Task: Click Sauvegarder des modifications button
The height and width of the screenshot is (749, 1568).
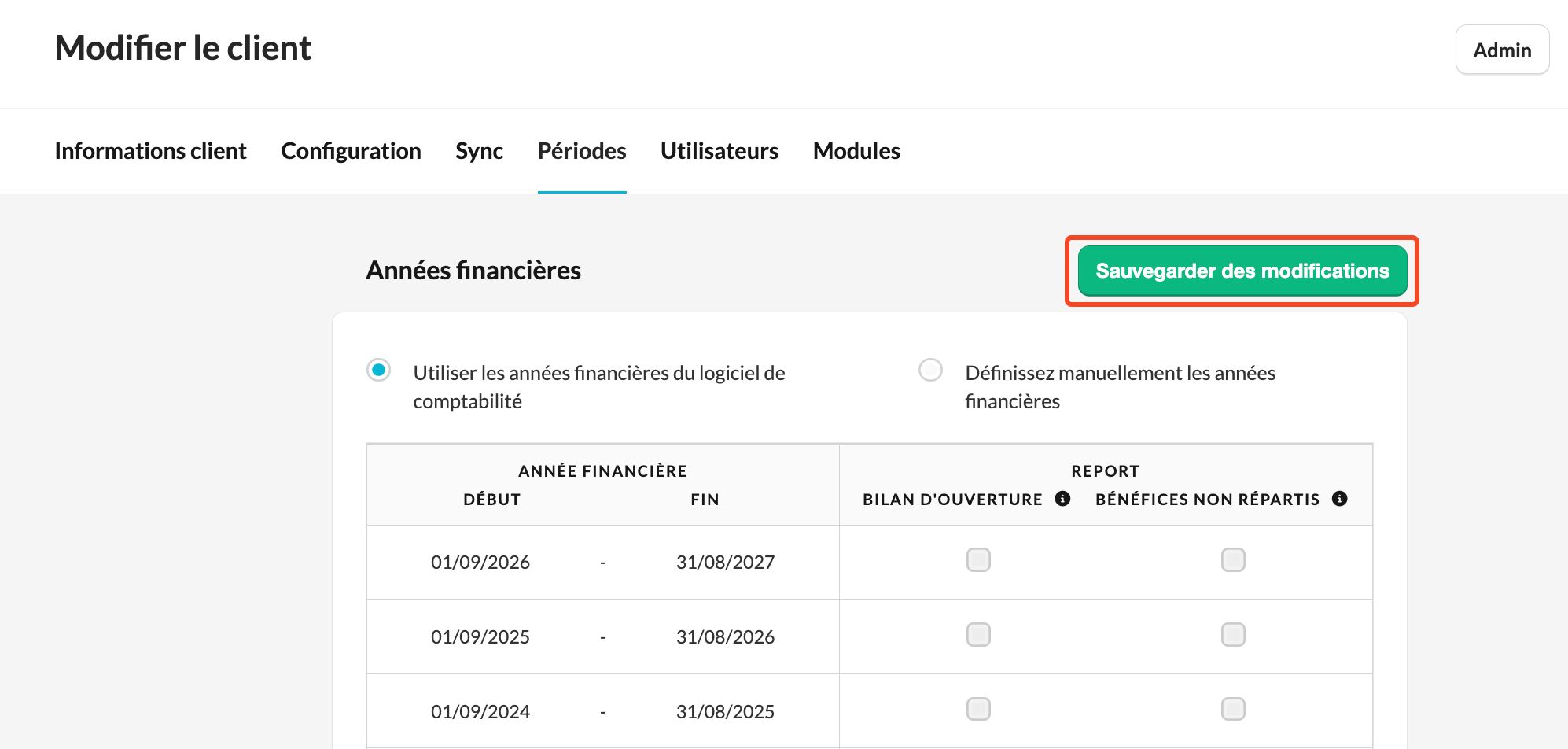Action: (x=1242, y=271)
